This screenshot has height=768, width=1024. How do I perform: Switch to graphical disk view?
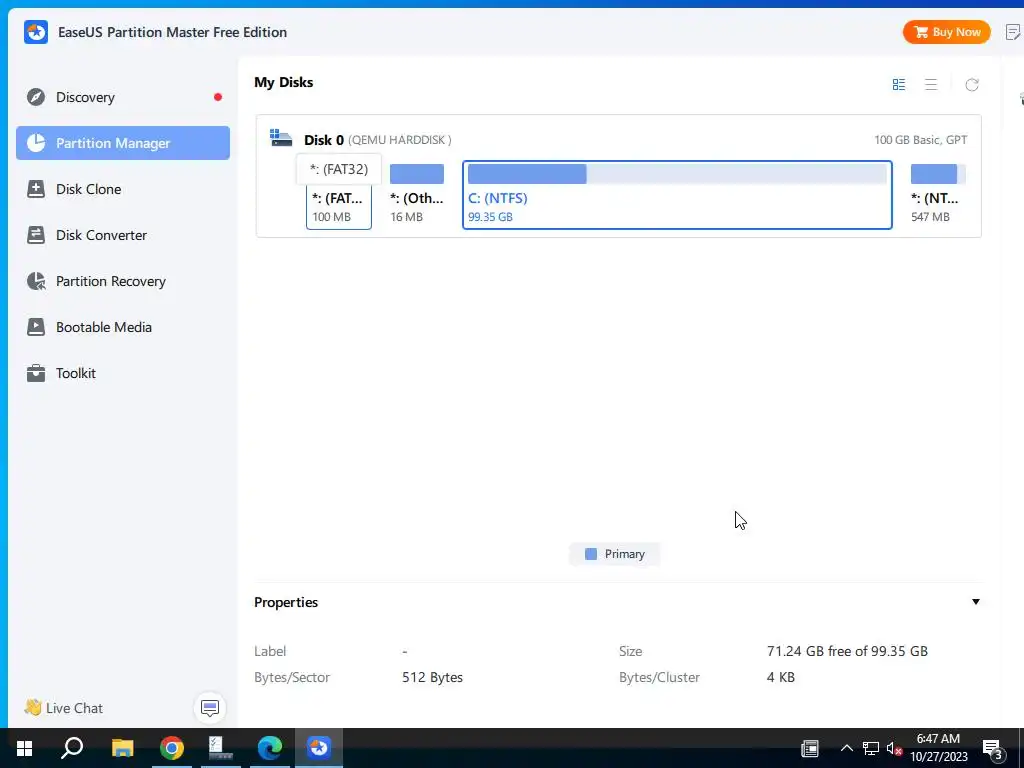(899, 85)
